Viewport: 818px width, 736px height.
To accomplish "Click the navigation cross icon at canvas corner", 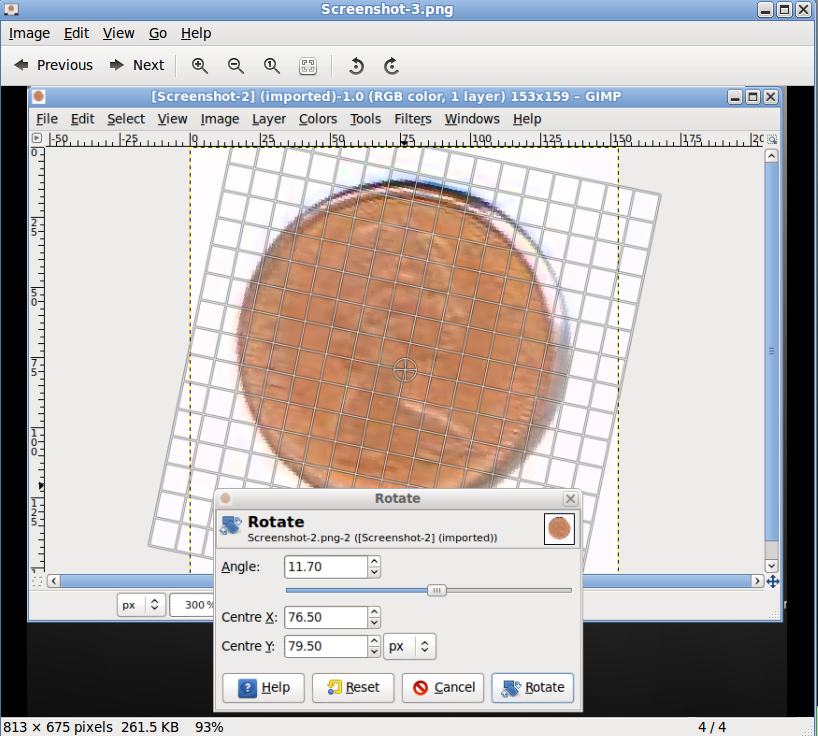I will [x=773, y=581].
